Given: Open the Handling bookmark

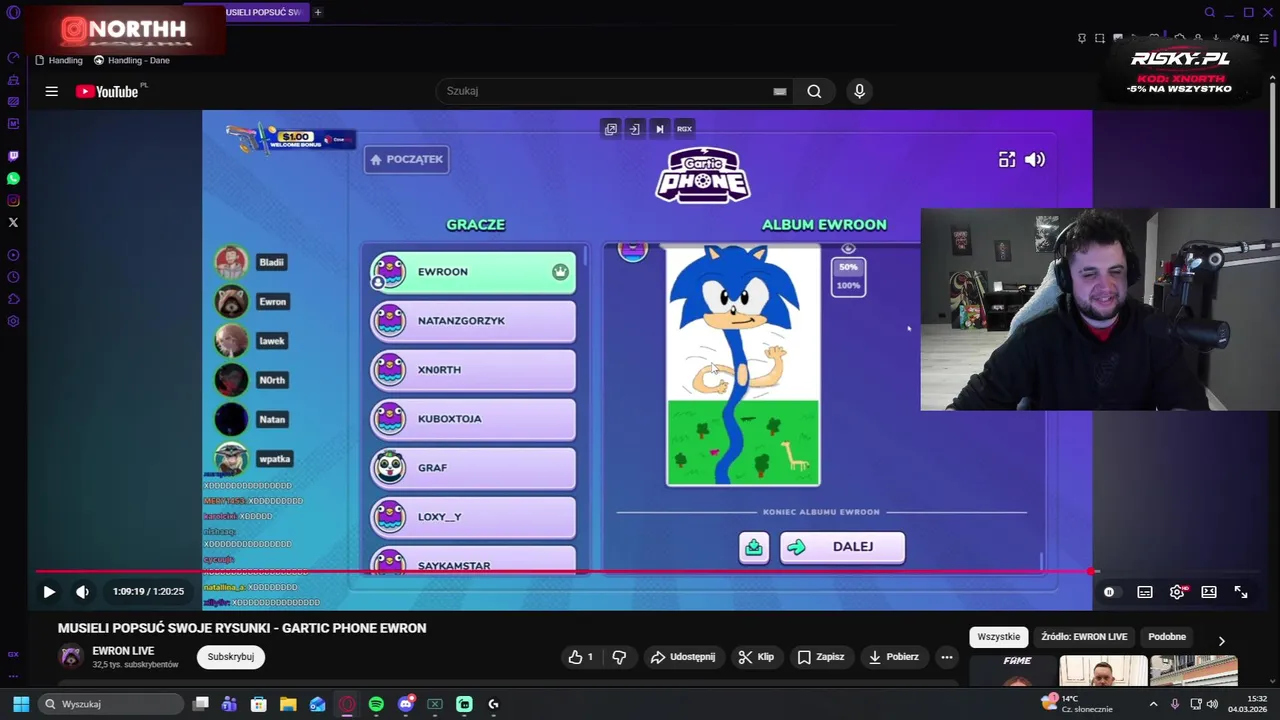Looking at the screenshot, I should point(59,60).
